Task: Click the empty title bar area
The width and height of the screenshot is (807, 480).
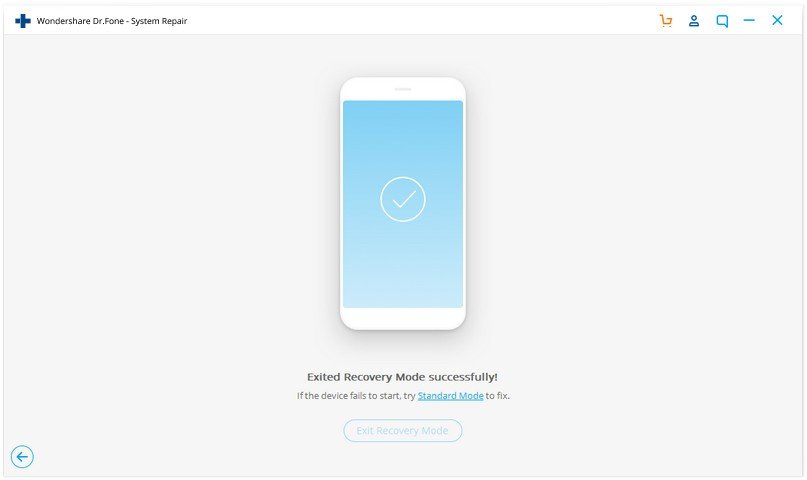Action: pyautogui.click(x=422, y=21)
